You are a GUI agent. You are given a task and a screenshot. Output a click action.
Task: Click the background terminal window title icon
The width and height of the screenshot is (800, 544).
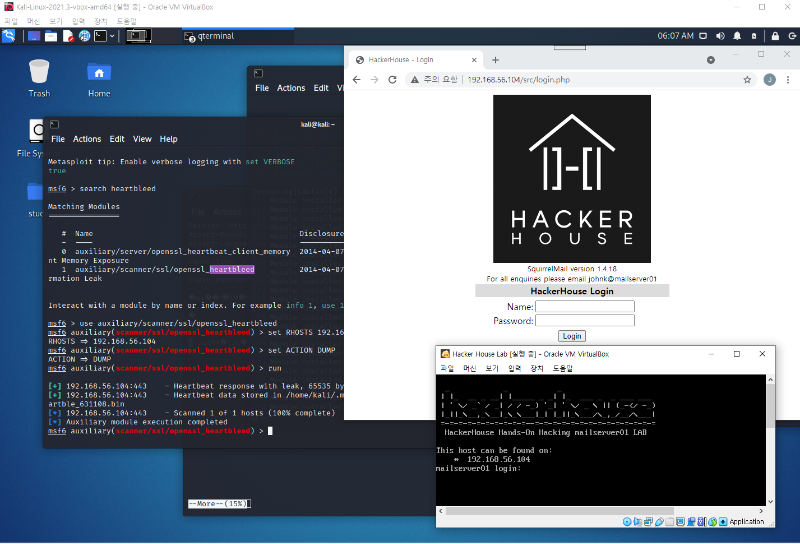pos(259,73)
